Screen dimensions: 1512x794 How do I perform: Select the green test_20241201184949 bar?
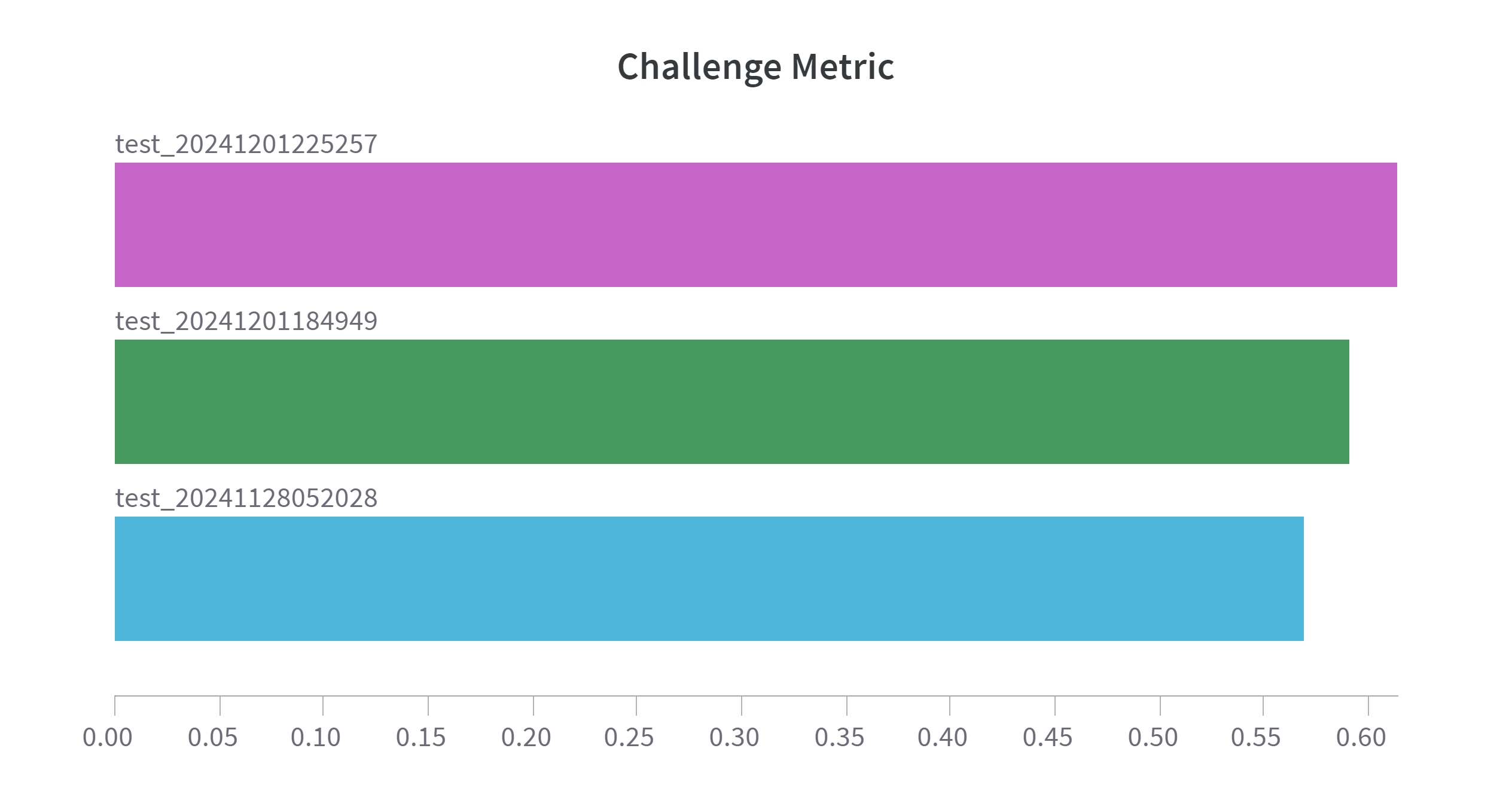(x=731, y=402)
